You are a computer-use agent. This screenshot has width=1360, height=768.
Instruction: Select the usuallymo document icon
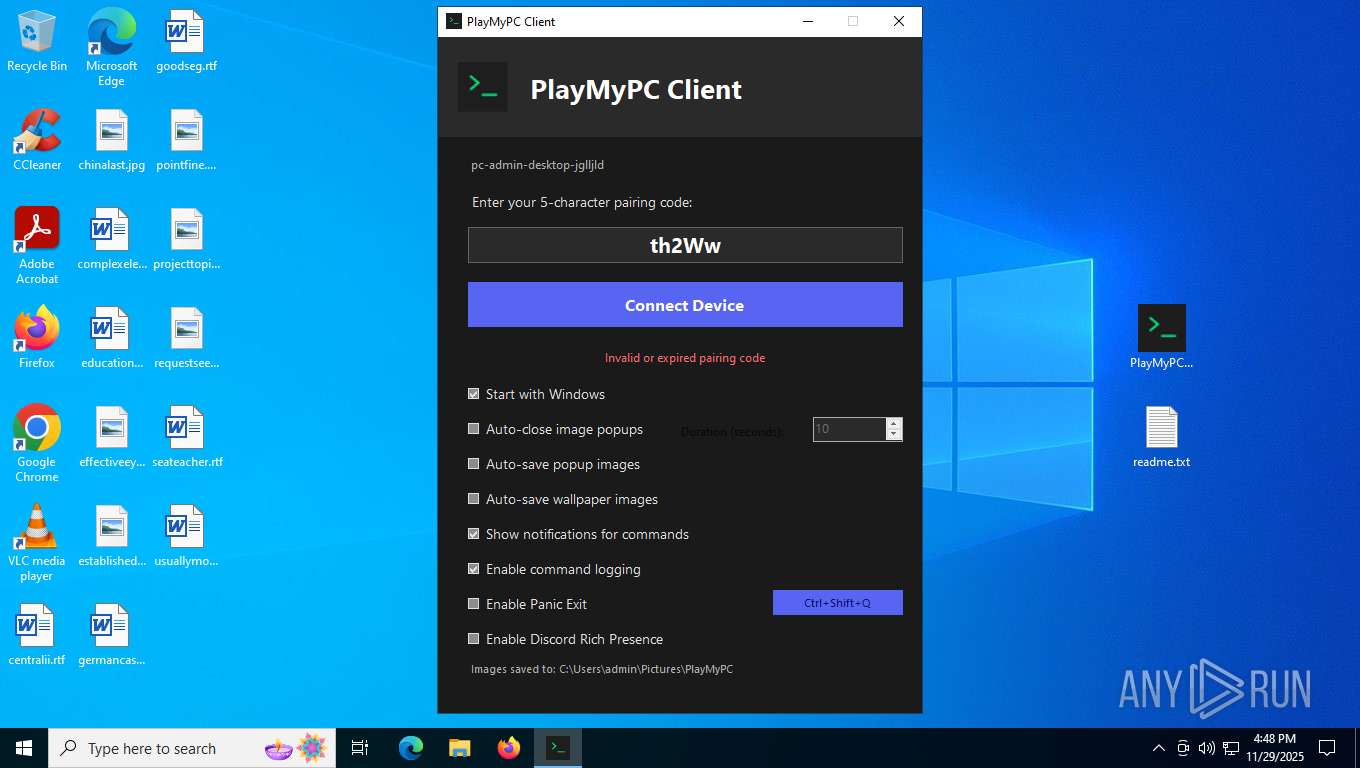coord(186,536)
